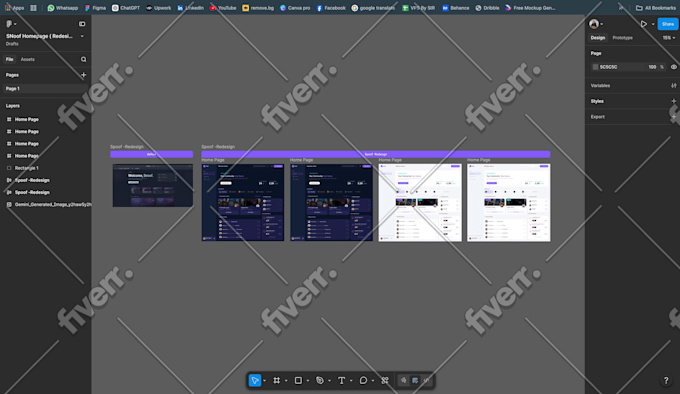Open Apps bookmark in browser bar
Screen dimensions: 680x394
[14, 8]
